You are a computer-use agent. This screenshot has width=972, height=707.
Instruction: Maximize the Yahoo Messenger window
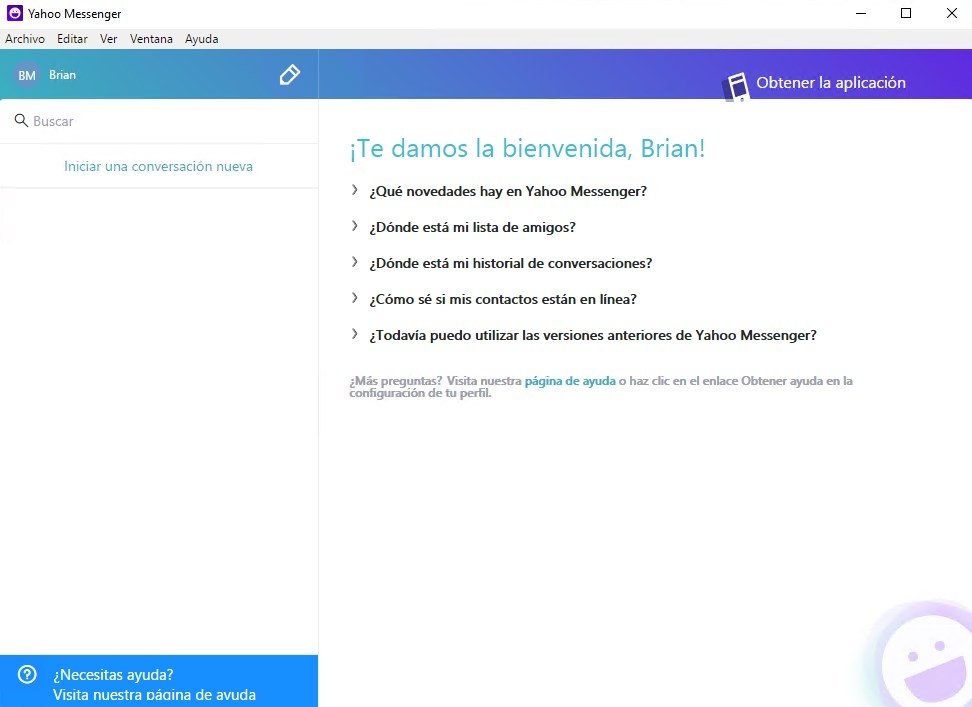point(906,13)
